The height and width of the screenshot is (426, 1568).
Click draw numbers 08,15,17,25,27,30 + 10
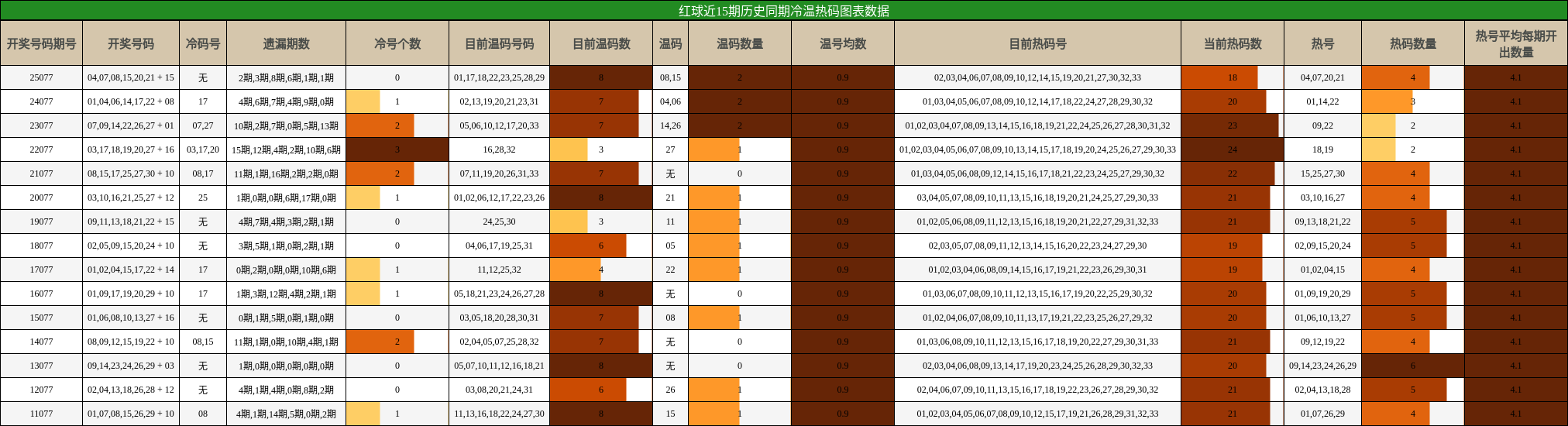(131, 173)
